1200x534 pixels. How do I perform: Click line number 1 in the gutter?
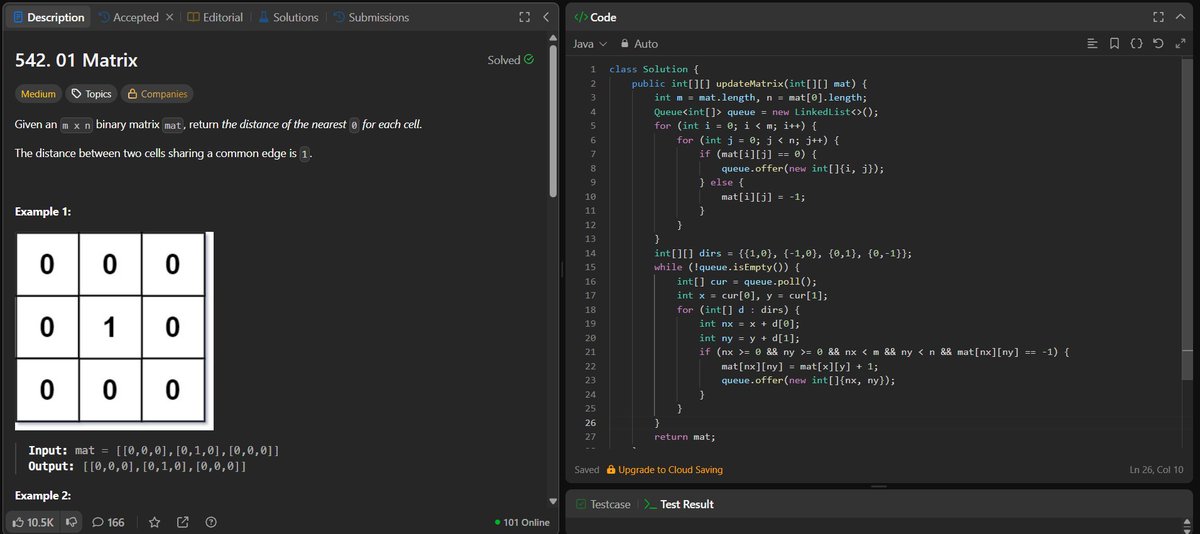[x=593, y=68]
